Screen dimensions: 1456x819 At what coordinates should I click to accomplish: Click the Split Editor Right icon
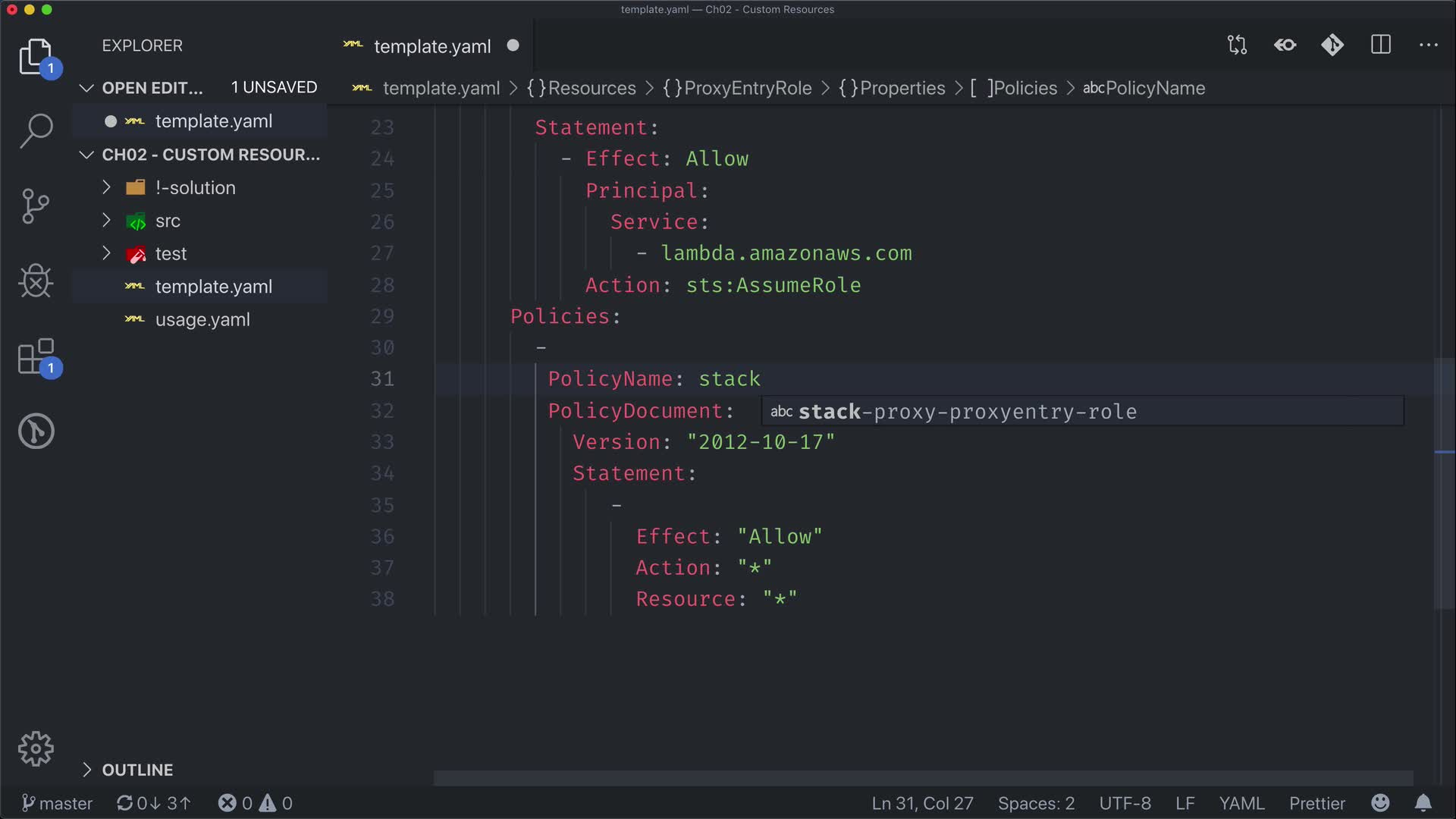[1381, 45]
